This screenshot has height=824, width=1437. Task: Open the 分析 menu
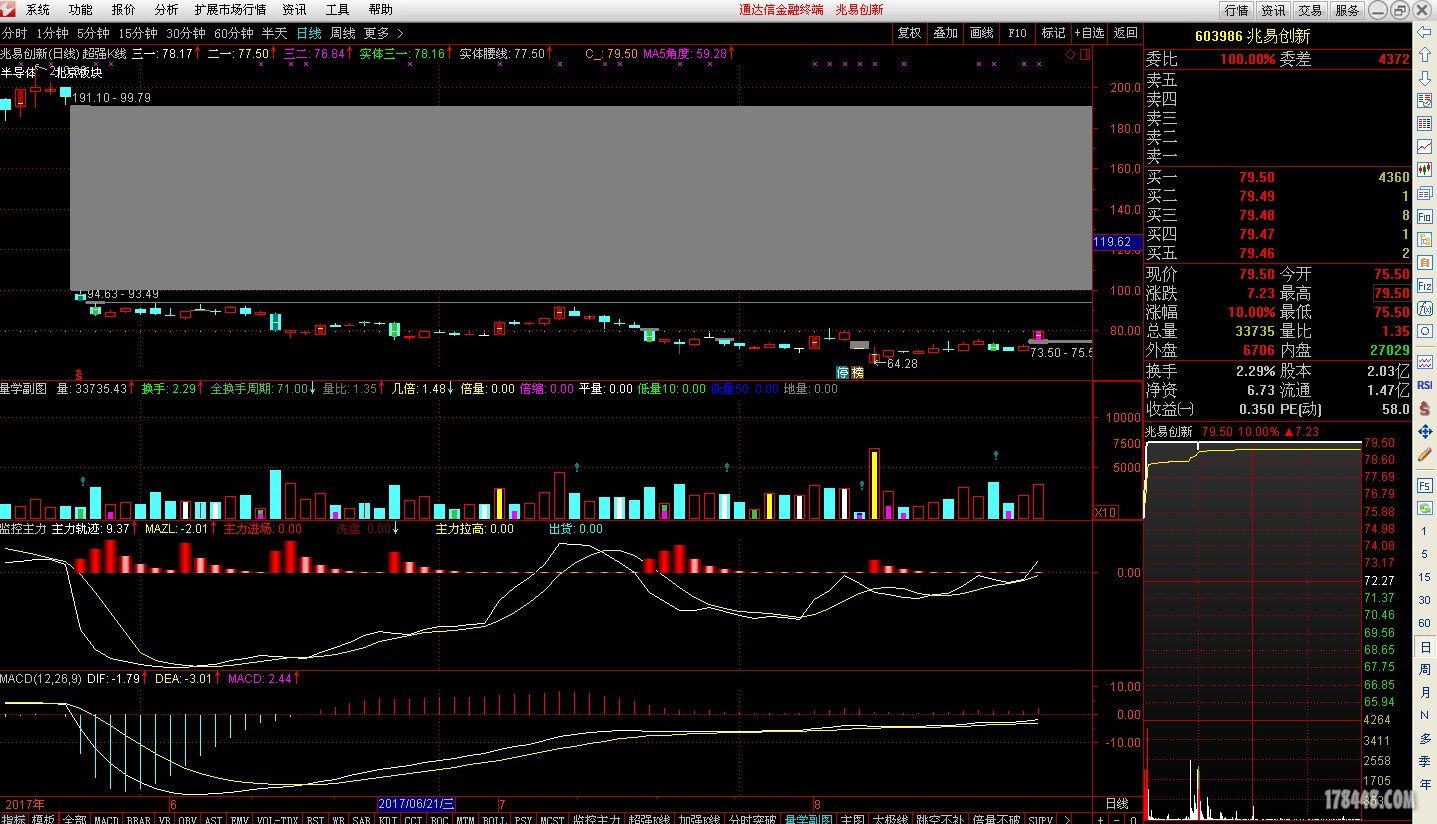coord(167,10)
